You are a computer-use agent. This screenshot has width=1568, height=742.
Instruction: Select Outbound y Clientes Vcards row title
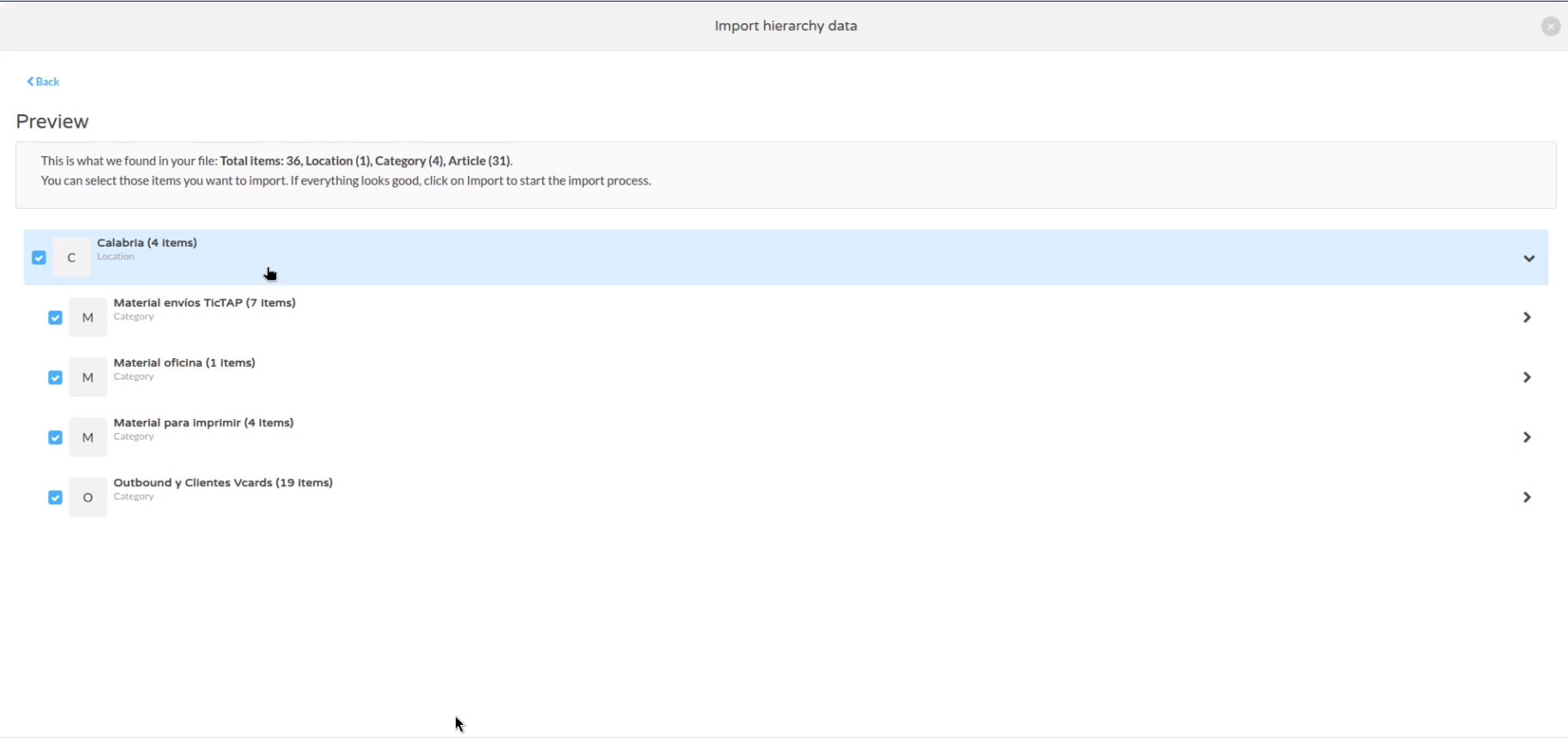click(223, 483)
